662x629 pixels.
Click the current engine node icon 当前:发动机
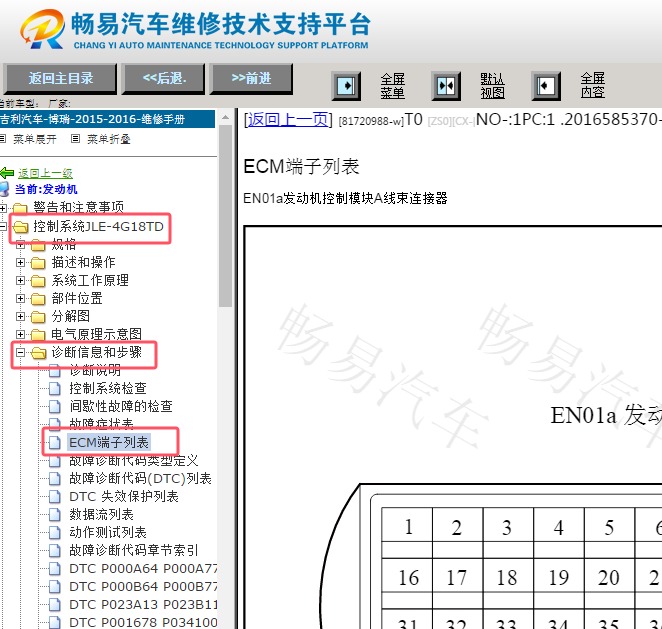[4, 189]
